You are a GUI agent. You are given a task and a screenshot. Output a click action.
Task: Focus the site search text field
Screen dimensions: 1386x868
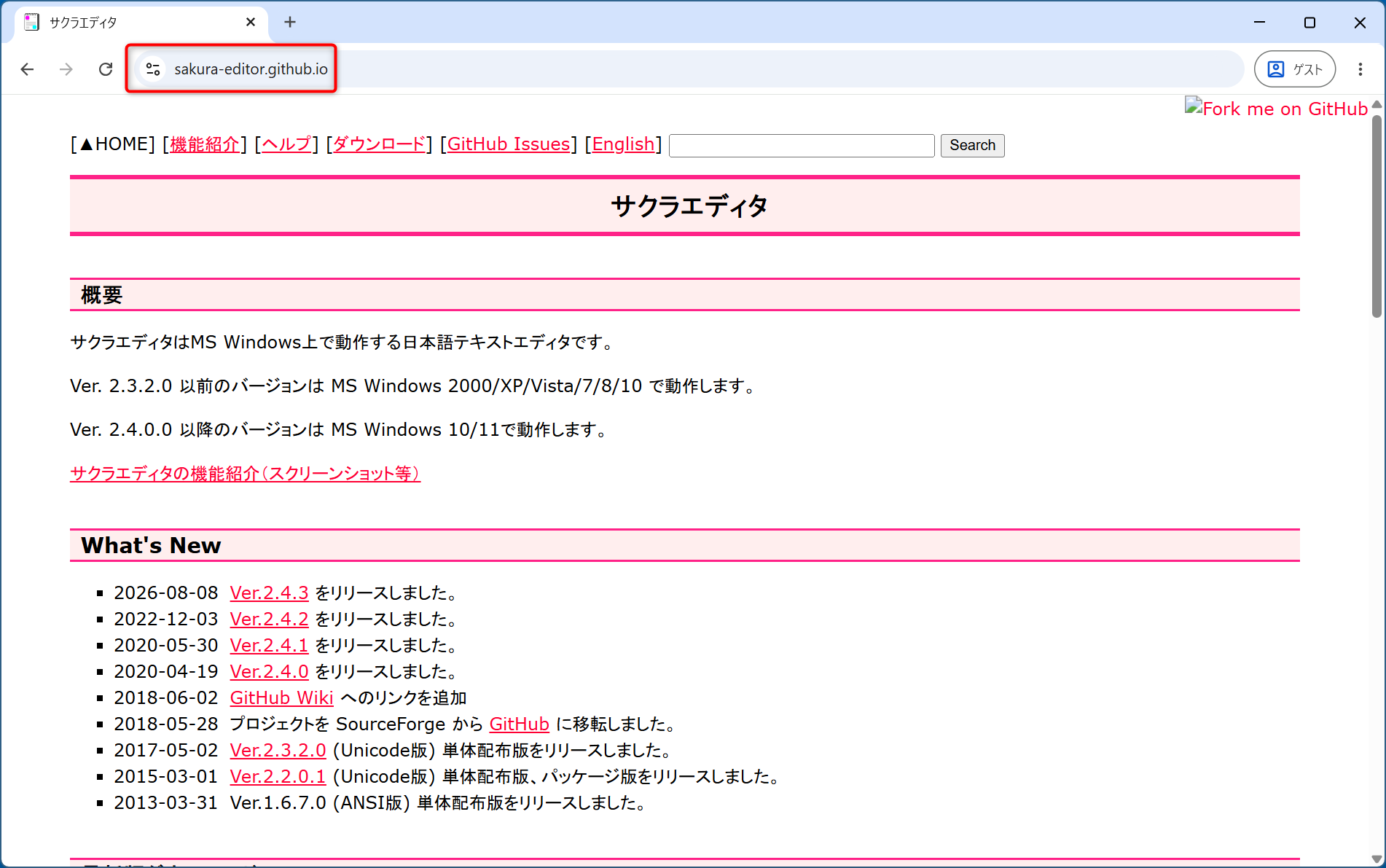pos(802,145)
